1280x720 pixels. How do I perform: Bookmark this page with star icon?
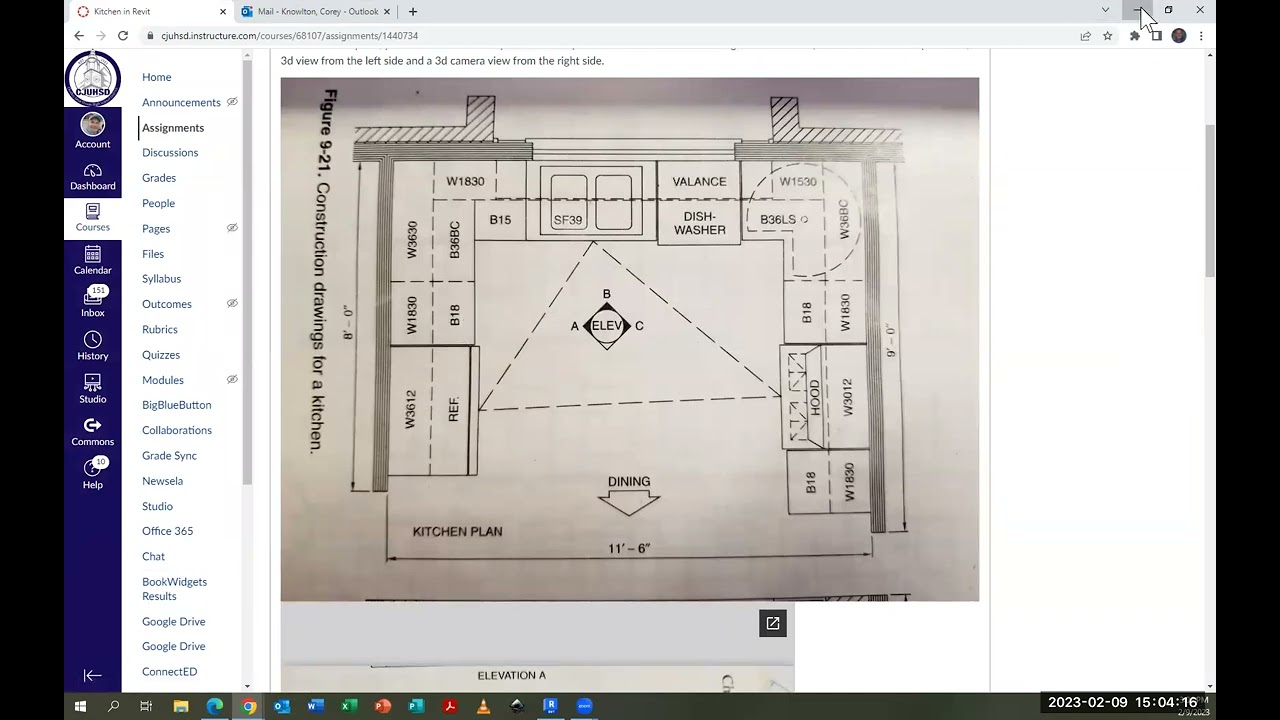click(1107, 36)
